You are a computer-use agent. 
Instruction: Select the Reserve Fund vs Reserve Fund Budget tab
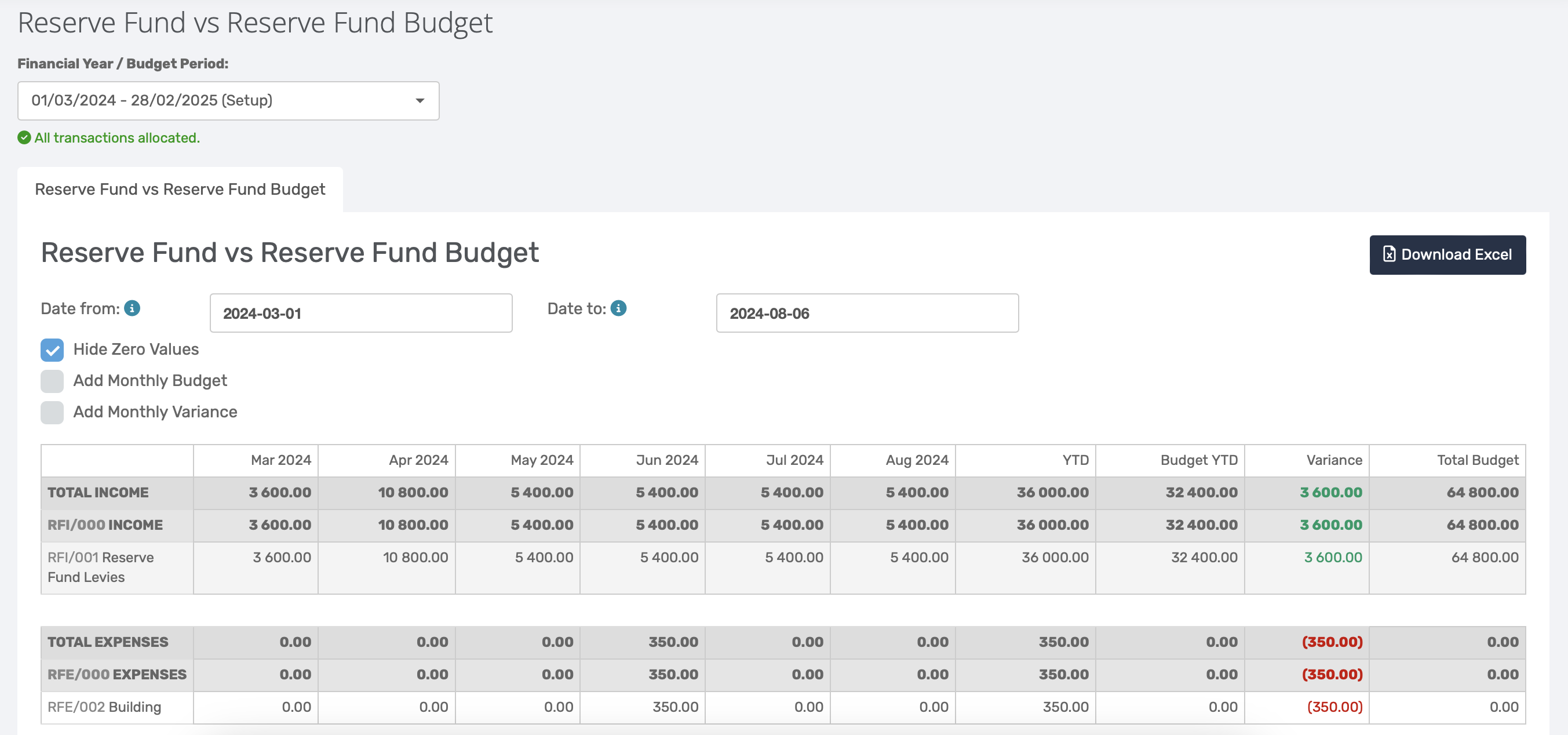180,190
